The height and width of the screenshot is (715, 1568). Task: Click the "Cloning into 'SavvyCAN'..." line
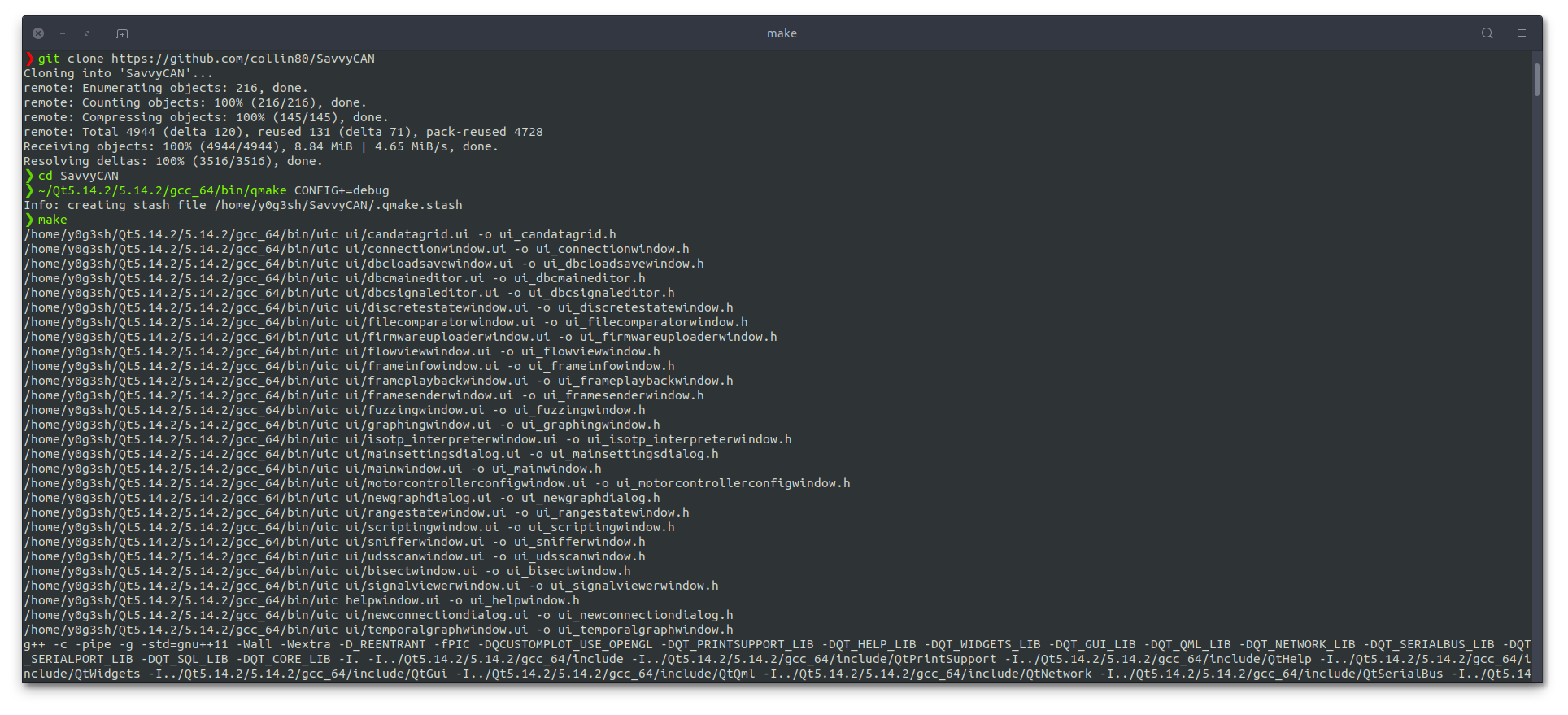(x=118, y=73)
